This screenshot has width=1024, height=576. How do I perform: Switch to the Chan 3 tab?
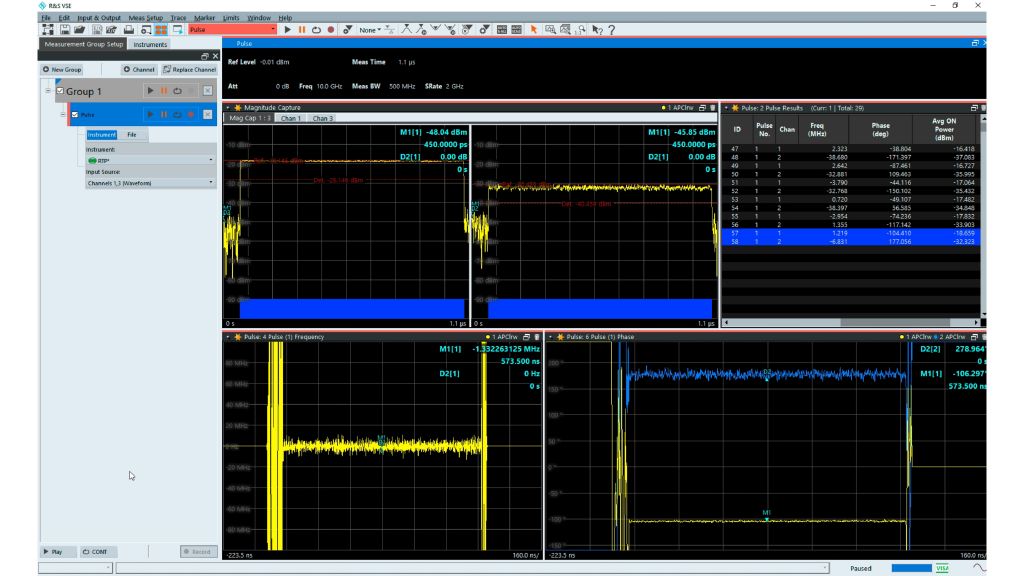321,118
